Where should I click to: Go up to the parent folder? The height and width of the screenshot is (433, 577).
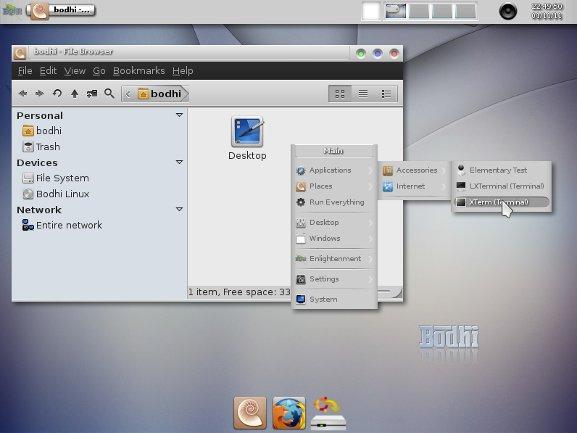[x=74, y=93]
